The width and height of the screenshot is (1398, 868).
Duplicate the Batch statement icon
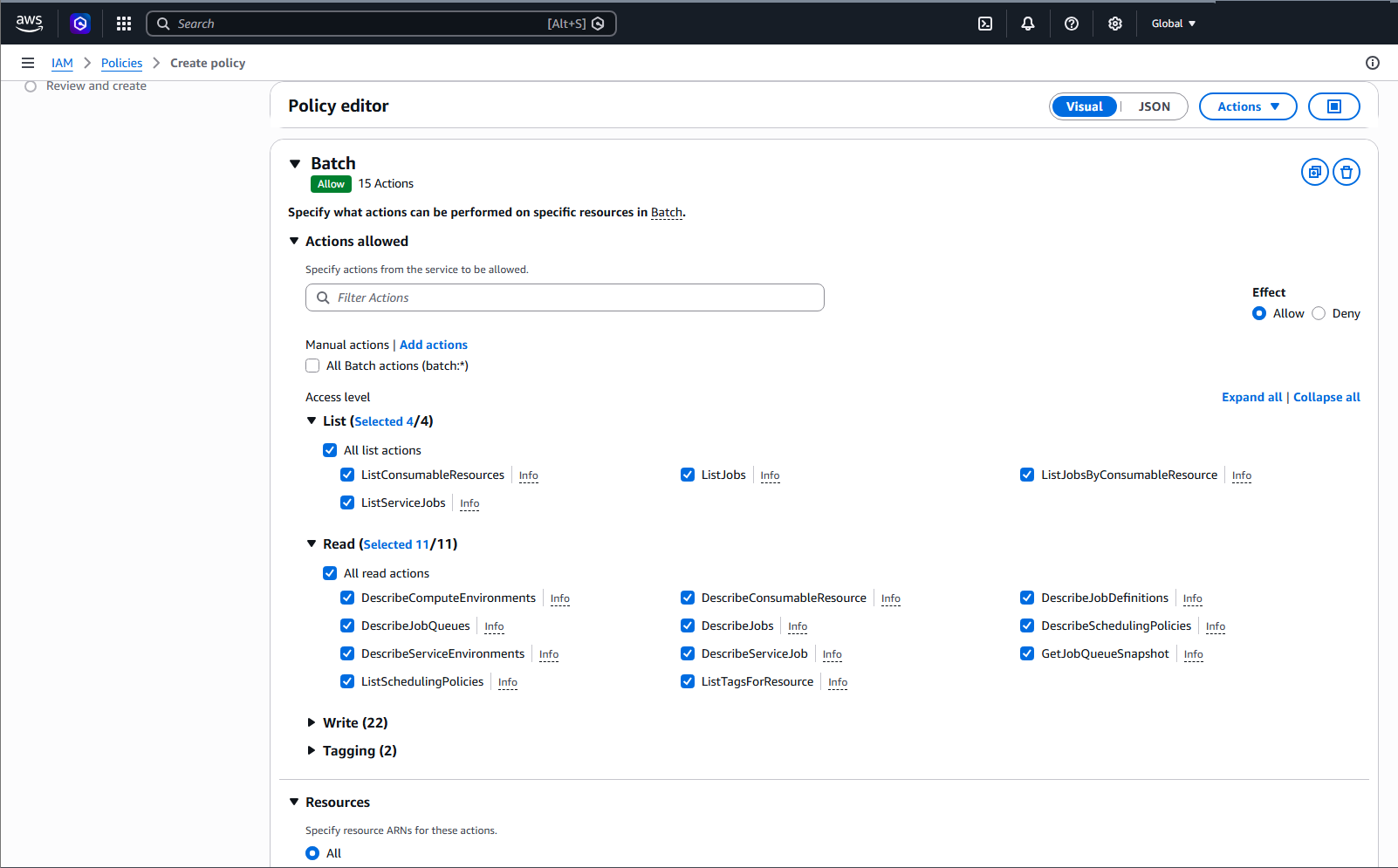(x=1315, y=172)
